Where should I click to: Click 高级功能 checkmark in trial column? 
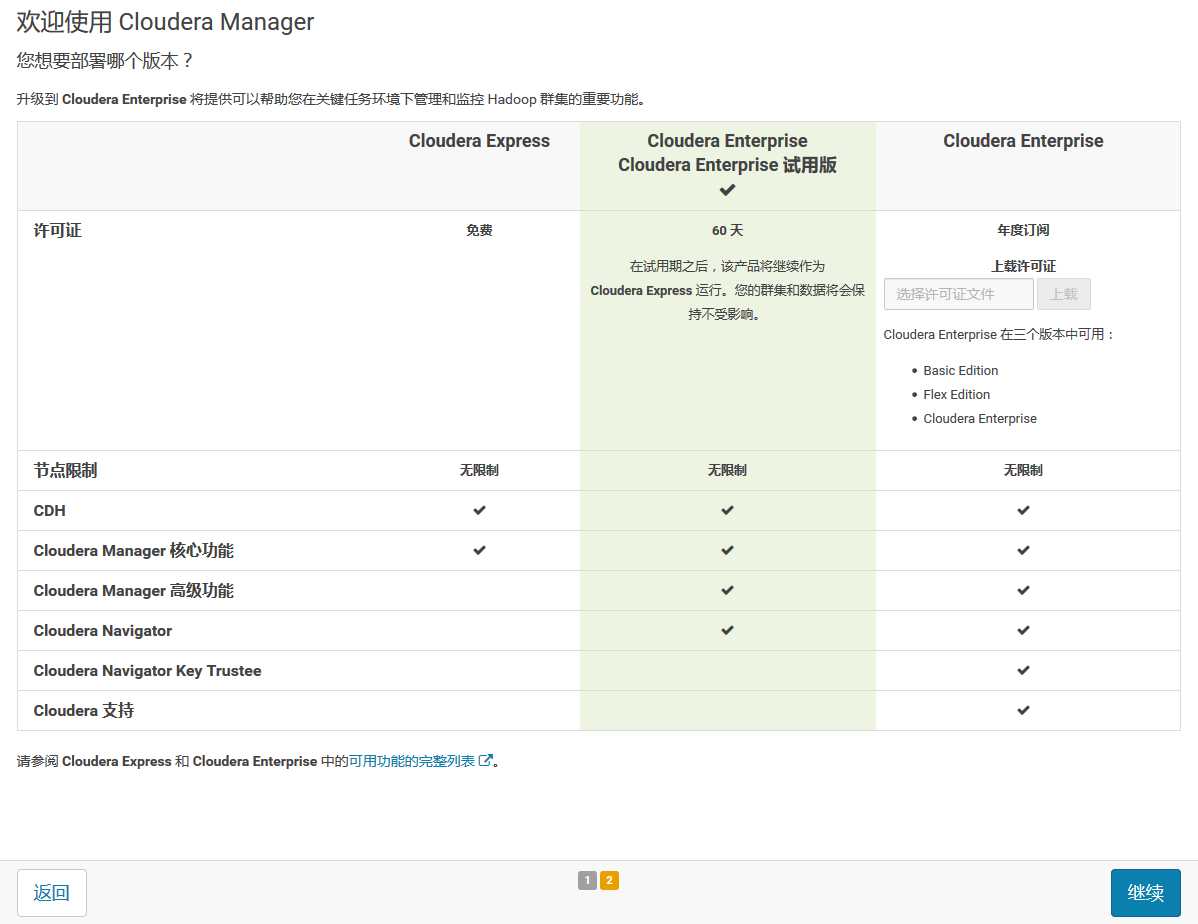[x=727, y=590]
